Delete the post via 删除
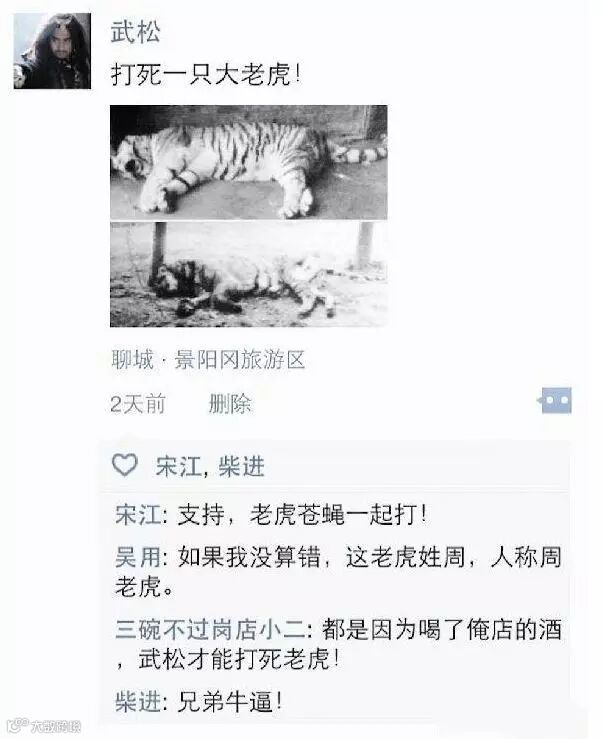The height and width of the screenshot is (739, 604). click(x=230, y=404)
